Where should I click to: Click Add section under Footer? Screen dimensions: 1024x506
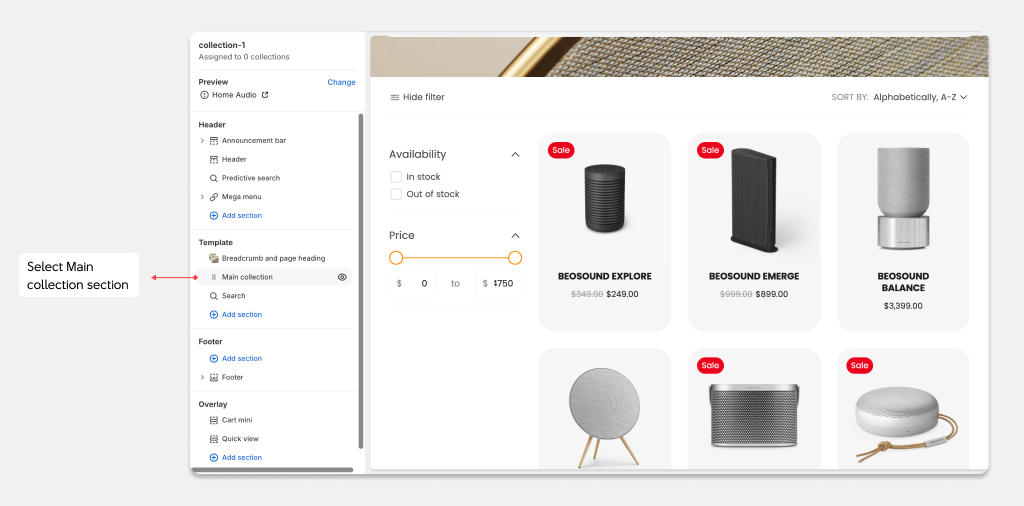241,358
